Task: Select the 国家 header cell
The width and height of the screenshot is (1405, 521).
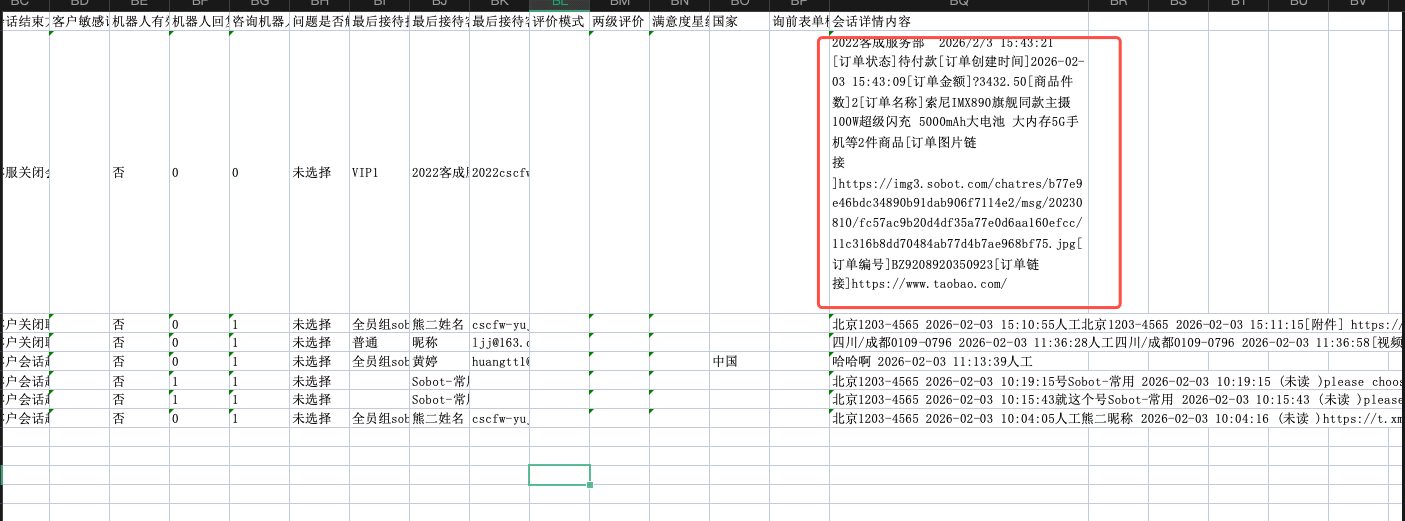Action: pyautogui.click(x=739, y=21)
